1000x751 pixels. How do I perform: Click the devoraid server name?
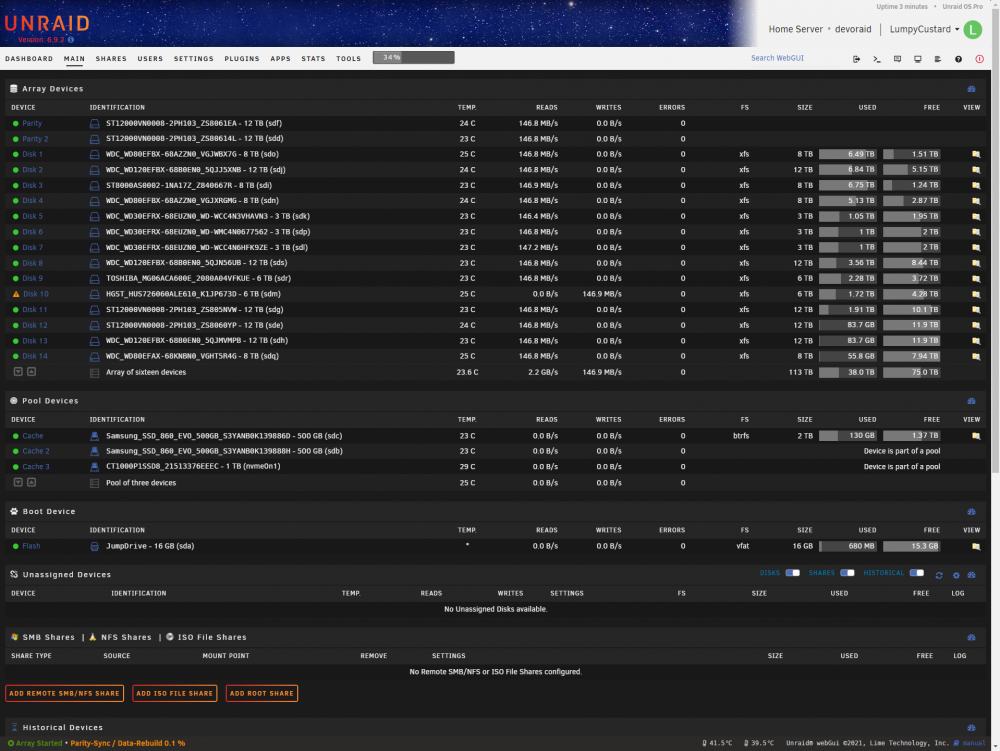pyautogui.click(x=853, y=29)
